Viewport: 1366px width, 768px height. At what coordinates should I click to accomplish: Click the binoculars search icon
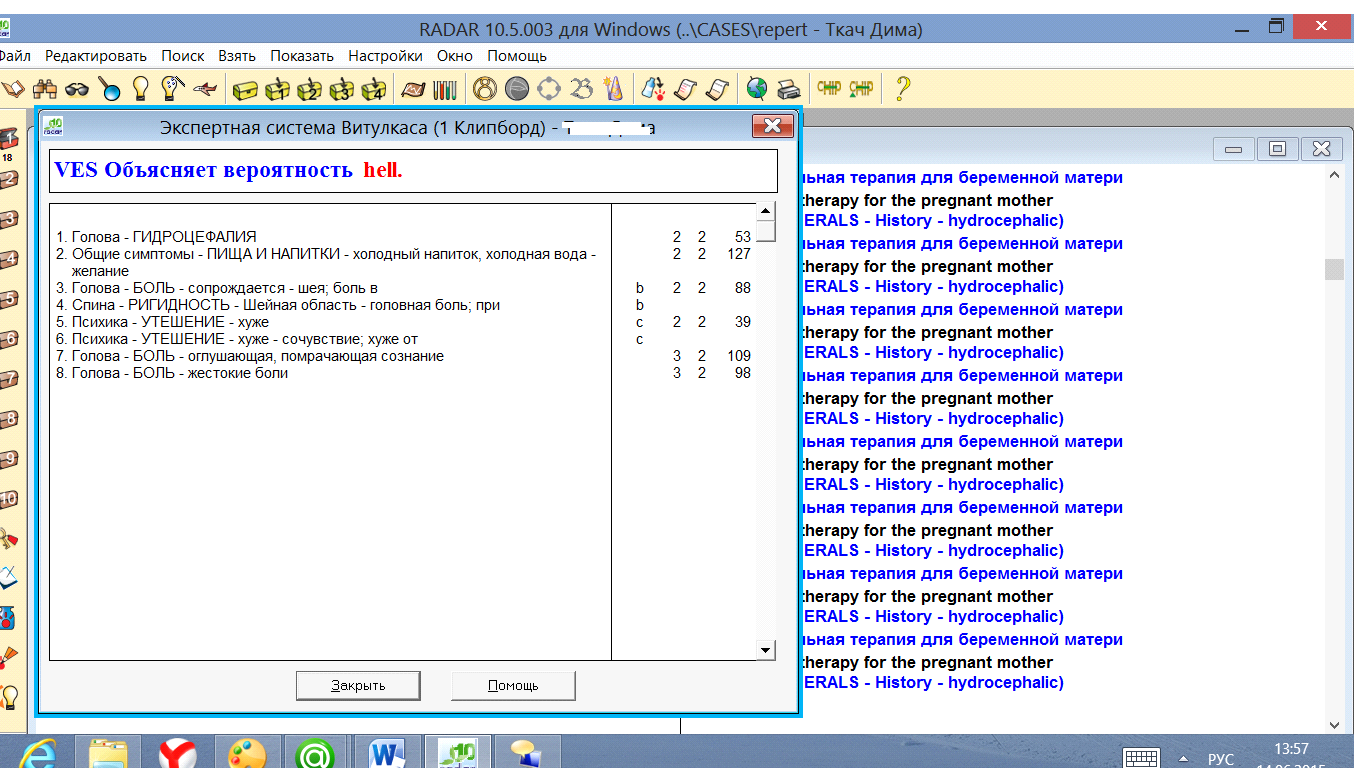click(x=45, y=89)
